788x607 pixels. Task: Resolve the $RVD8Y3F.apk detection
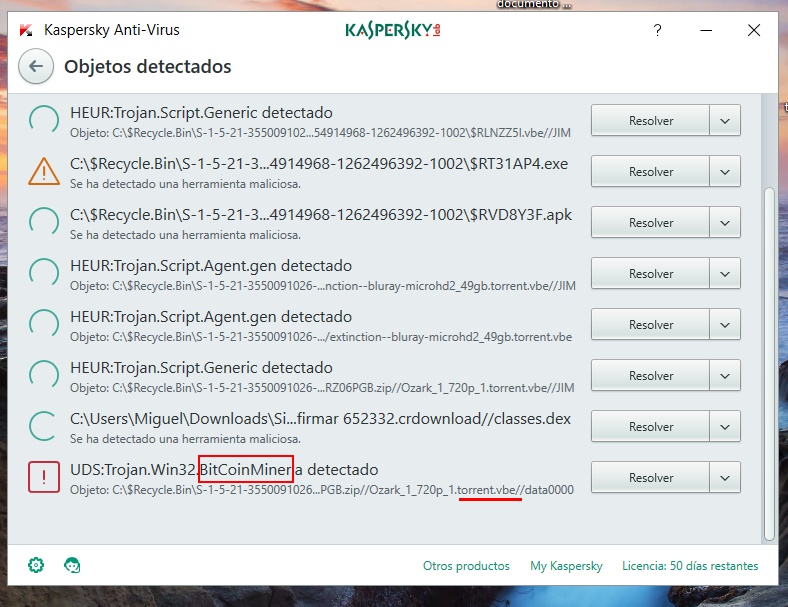click(650, 222)
